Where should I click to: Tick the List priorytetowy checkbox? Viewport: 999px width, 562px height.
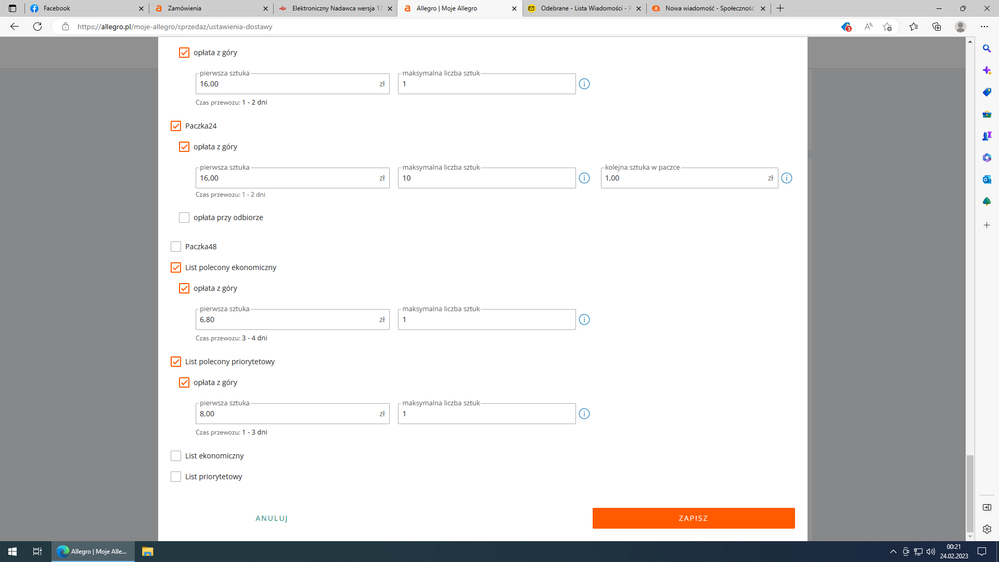point(176,477)
